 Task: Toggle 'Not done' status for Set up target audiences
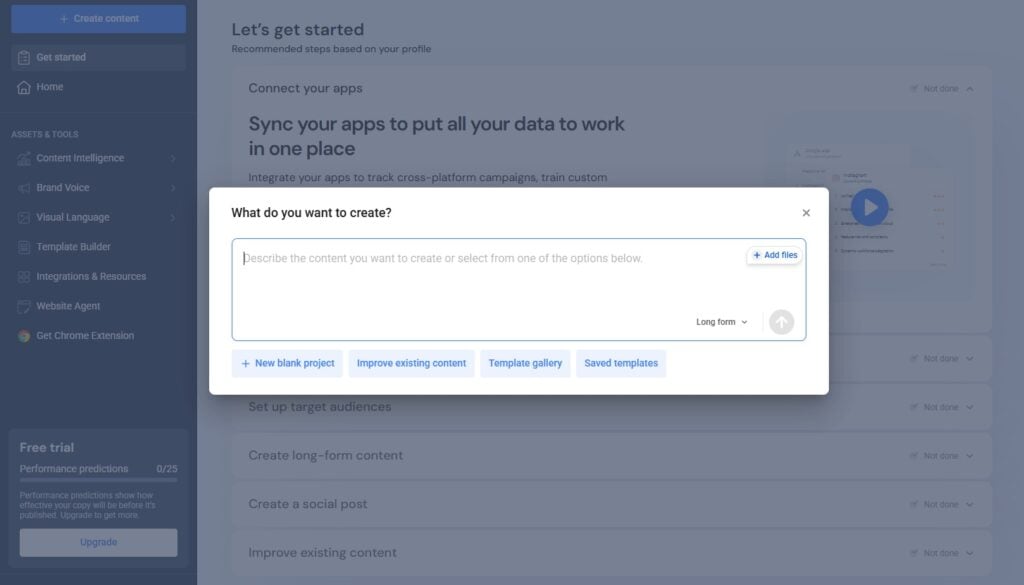tap(940, 407)
